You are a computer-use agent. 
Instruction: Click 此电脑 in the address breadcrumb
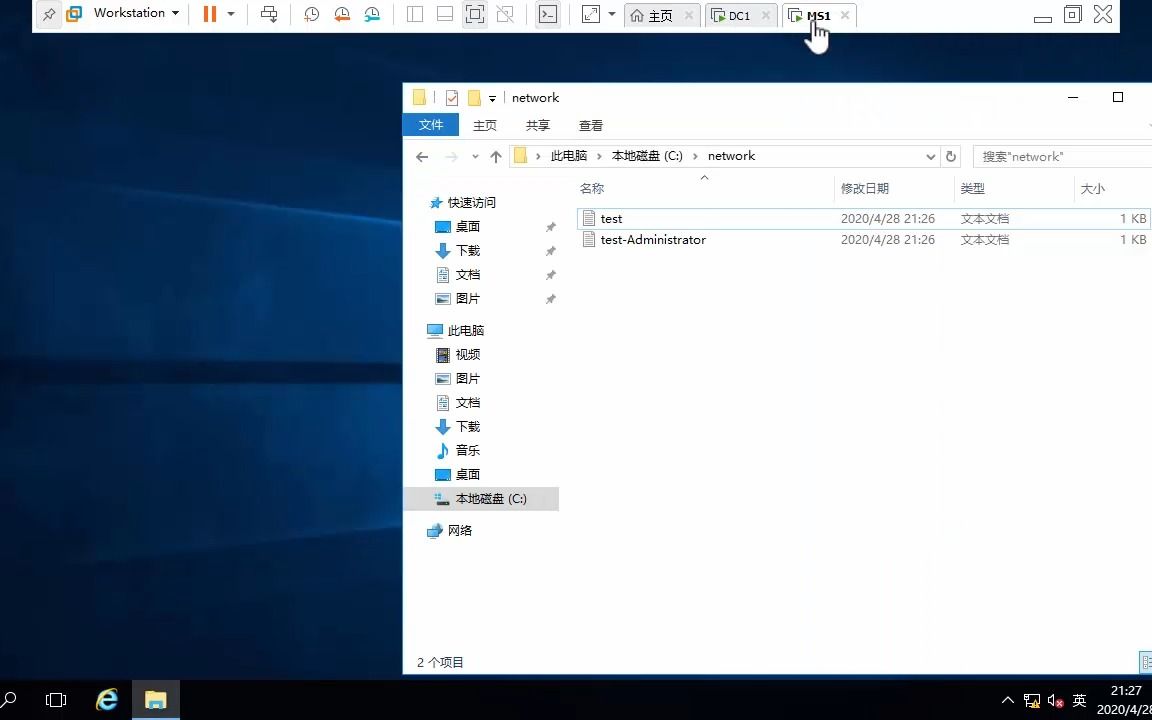[569, 156]
